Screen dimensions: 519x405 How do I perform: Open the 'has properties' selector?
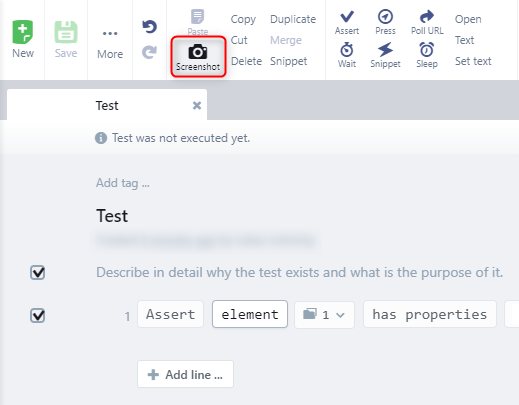click(430, 315)
